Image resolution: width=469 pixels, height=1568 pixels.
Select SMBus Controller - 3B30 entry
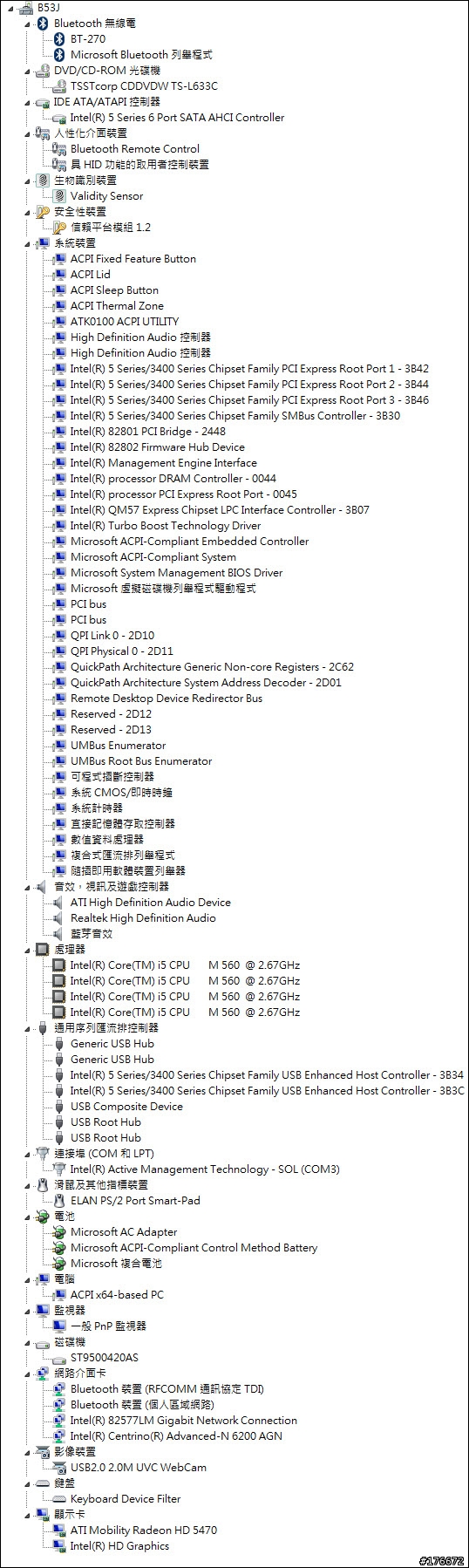click(235, 416)
